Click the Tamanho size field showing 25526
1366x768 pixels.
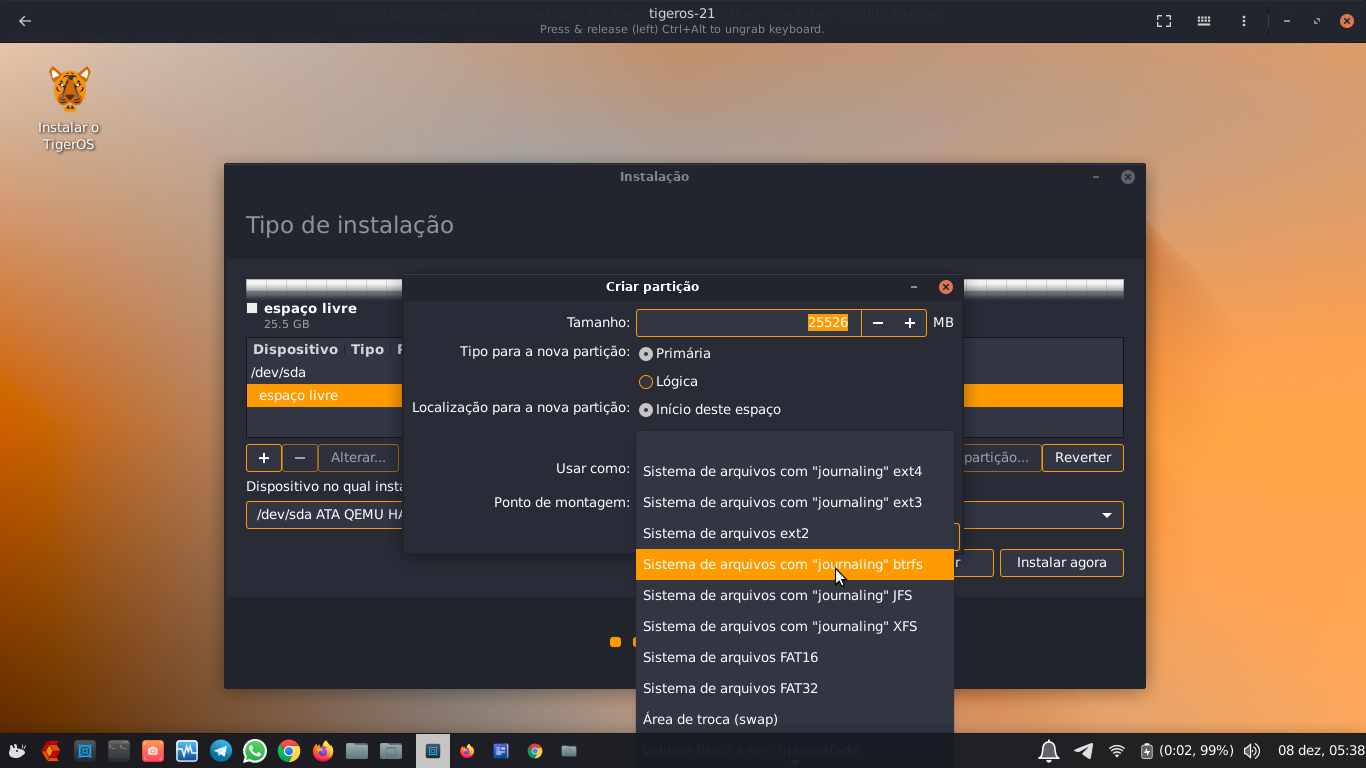pos(749,323)
